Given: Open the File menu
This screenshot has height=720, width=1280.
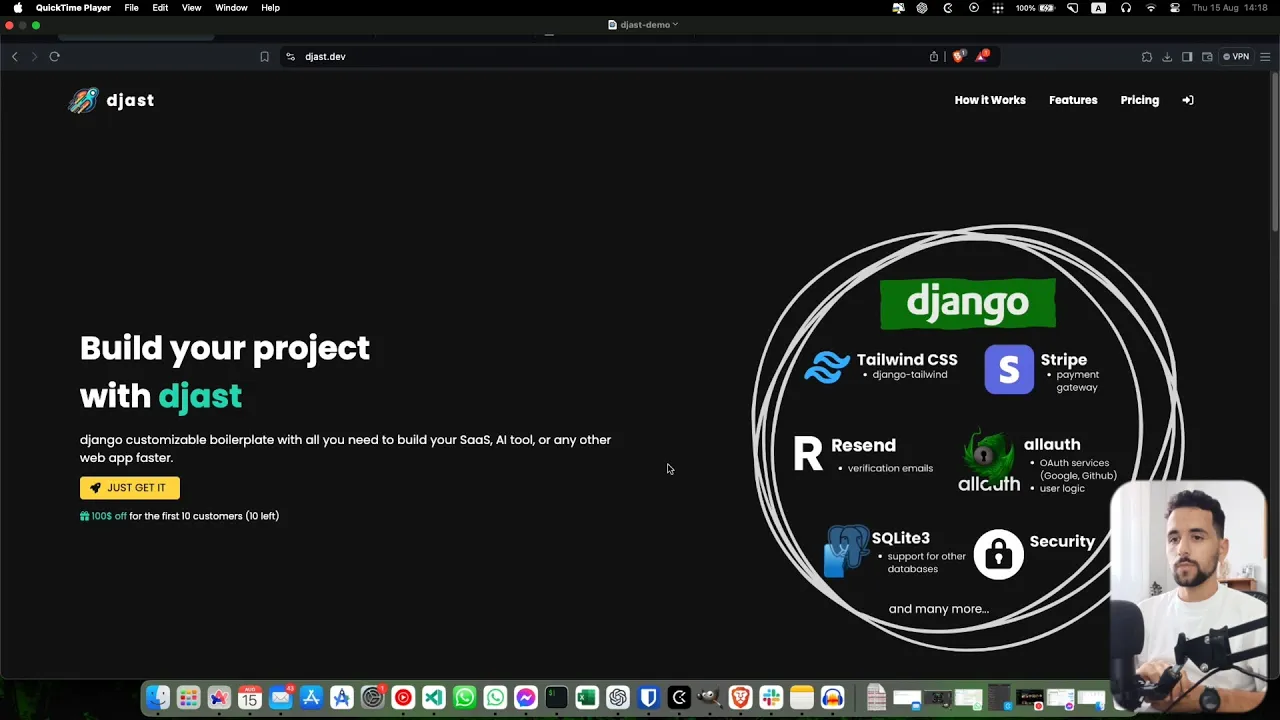Looking at the screenshot, I should 131,8.
